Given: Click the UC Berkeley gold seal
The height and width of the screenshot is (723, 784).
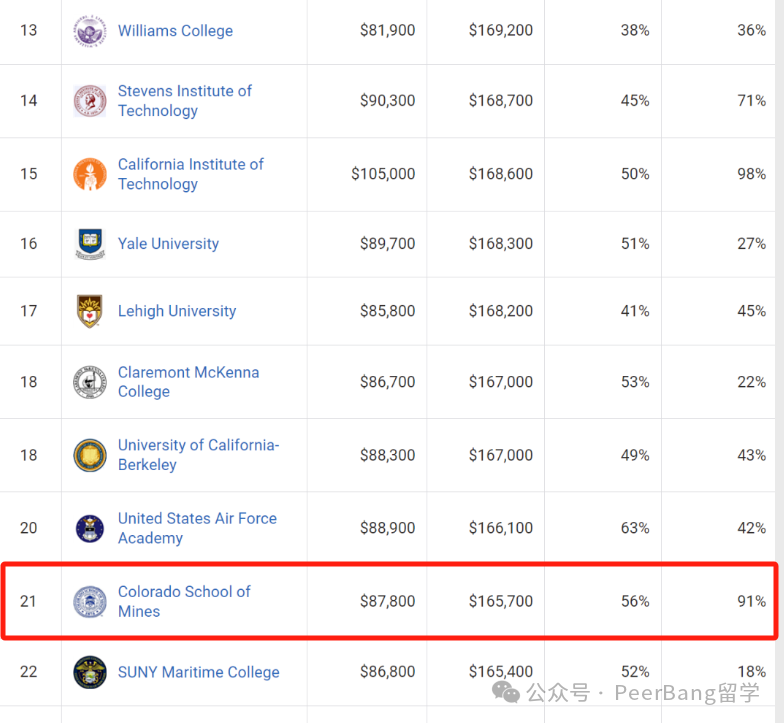Looking at the screenshot, I should pyautogui.click(x=90, y=455).
